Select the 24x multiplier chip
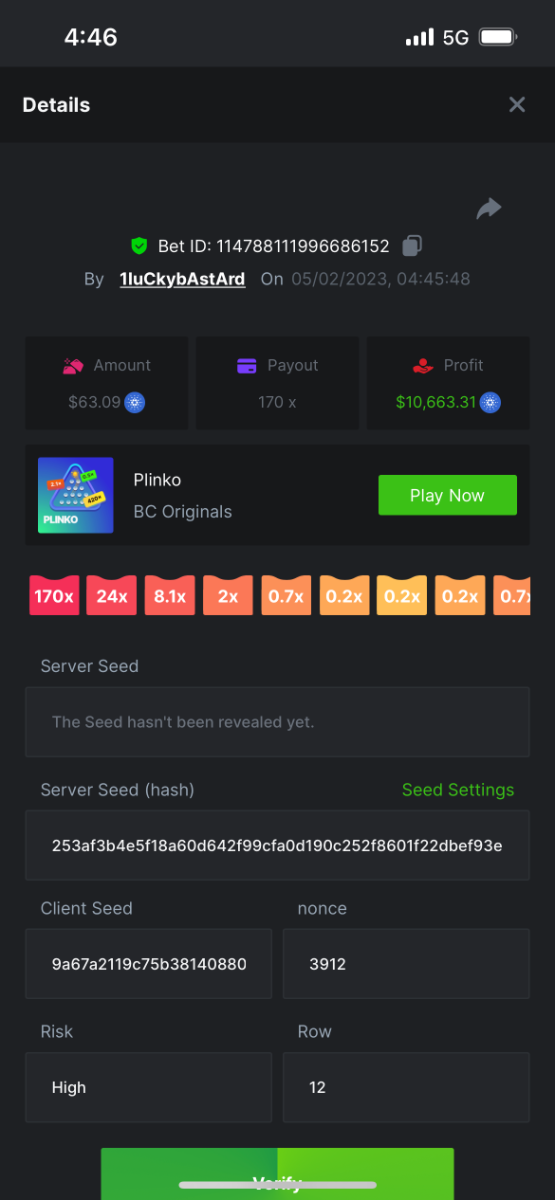Image resolution: width=555 pixels, height=1200 pixels. click(112, 596)
